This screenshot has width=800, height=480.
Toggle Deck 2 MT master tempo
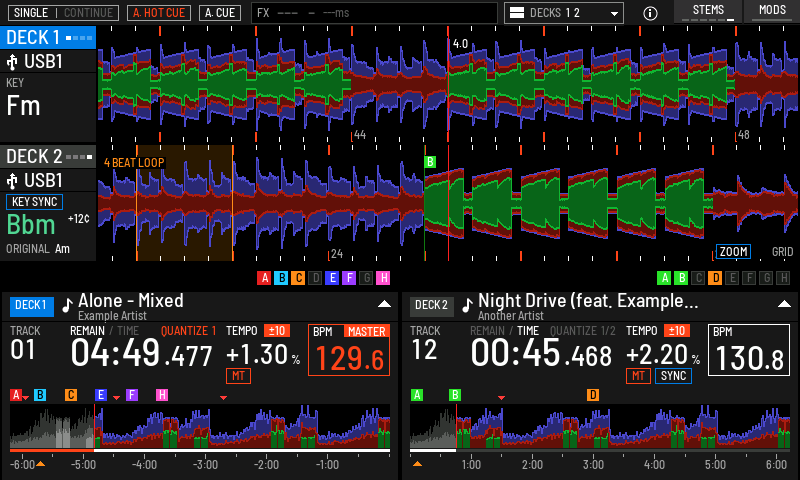click(638, 376)
